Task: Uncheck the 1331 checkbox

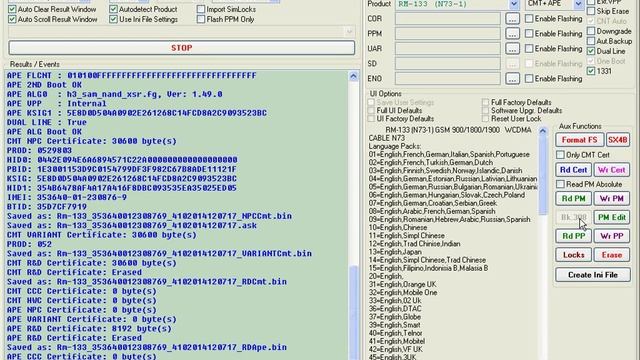Action: point(591,71)
